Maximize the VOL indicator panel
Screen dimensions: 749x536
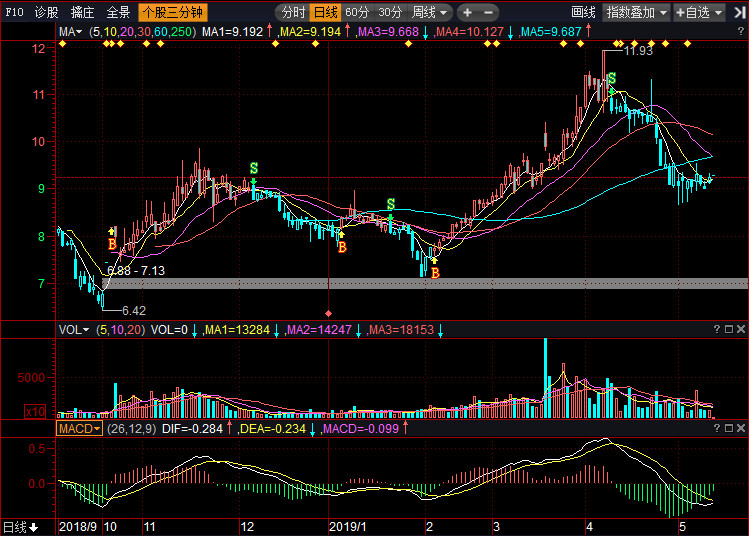(x=729, y=330)
